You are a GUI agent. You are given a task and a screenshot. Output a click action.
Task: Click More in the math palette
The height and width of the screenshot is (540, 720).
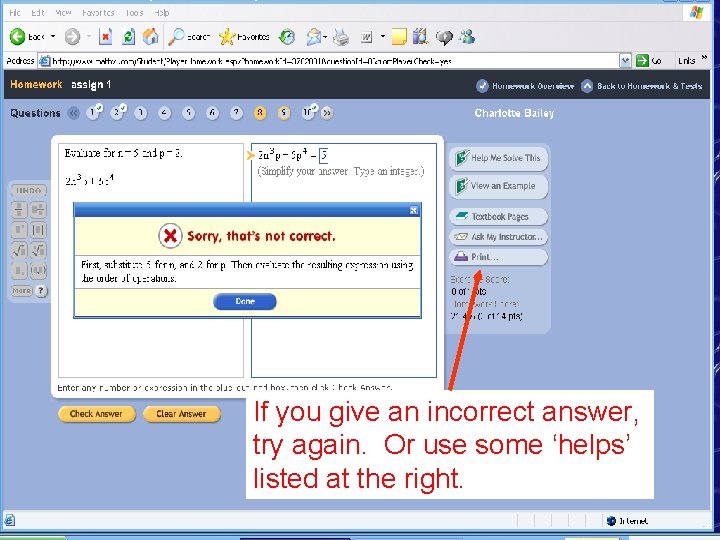[21, 291]
